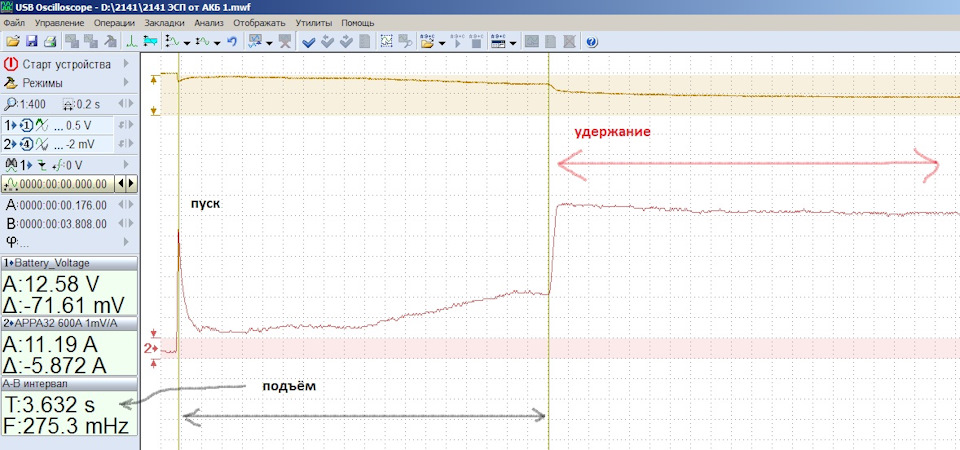Click the red power Start device icon
The width and height of the screenshot is (960, 450).
10,64
